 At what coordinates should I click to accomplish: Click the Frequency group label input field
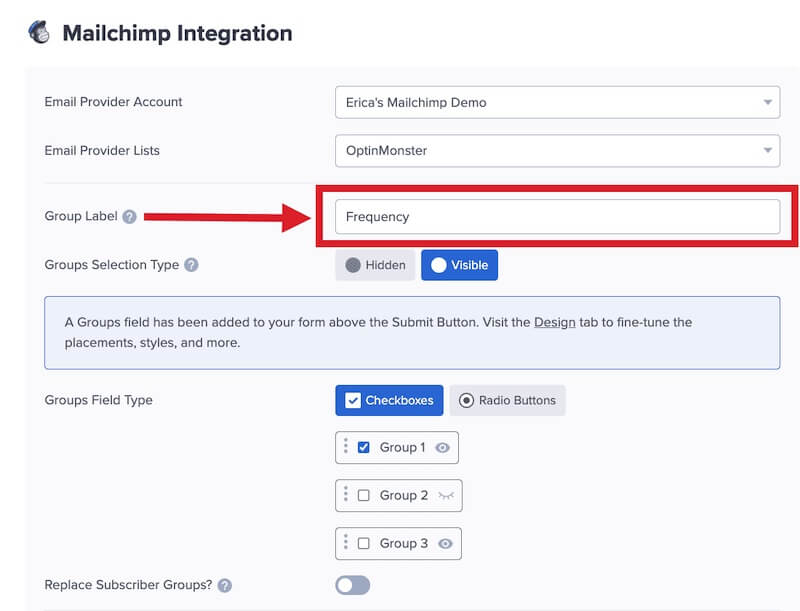click(557, 215)
